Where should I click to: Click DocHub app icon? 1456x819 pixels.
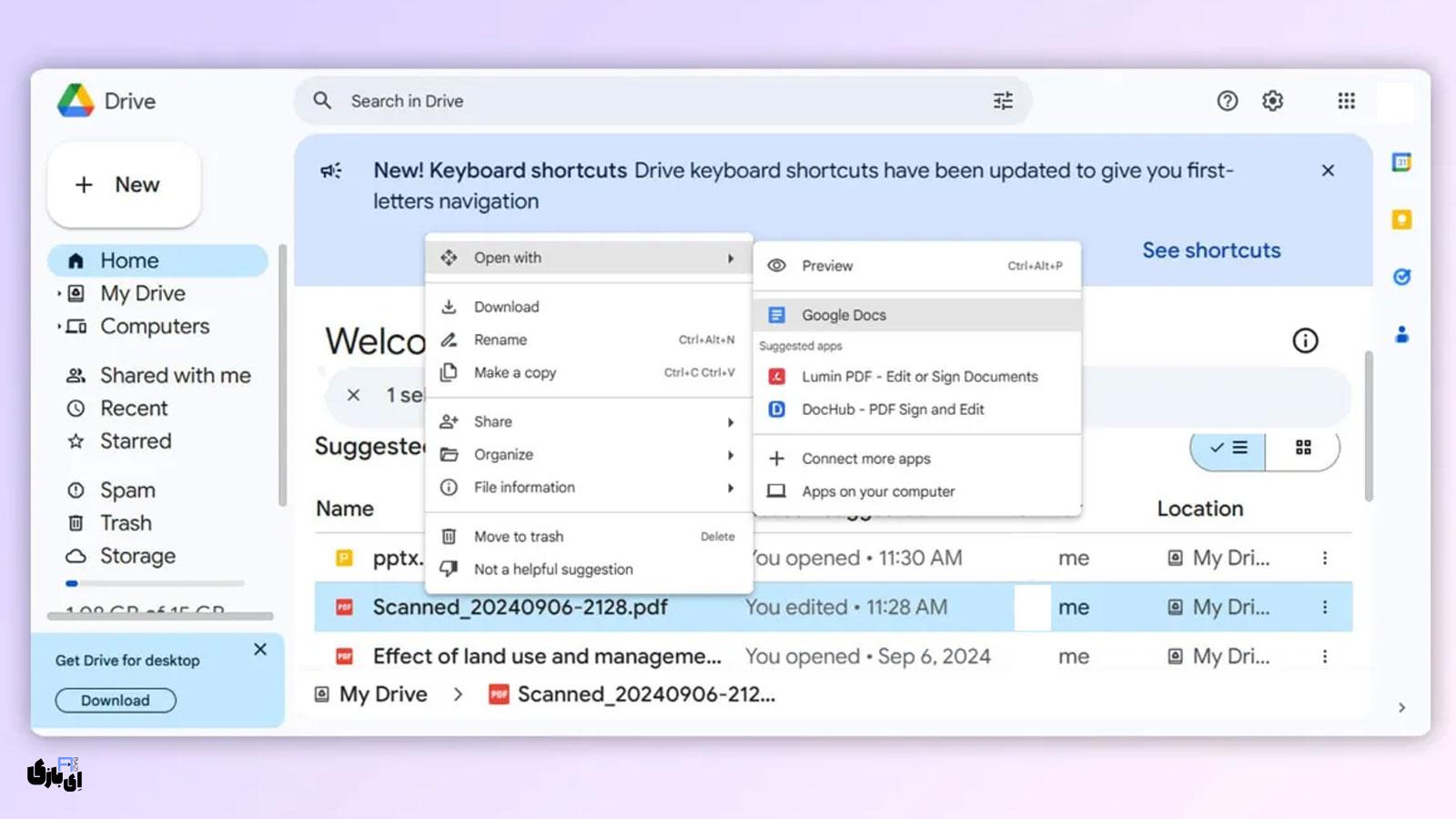(x=776, y=409)
